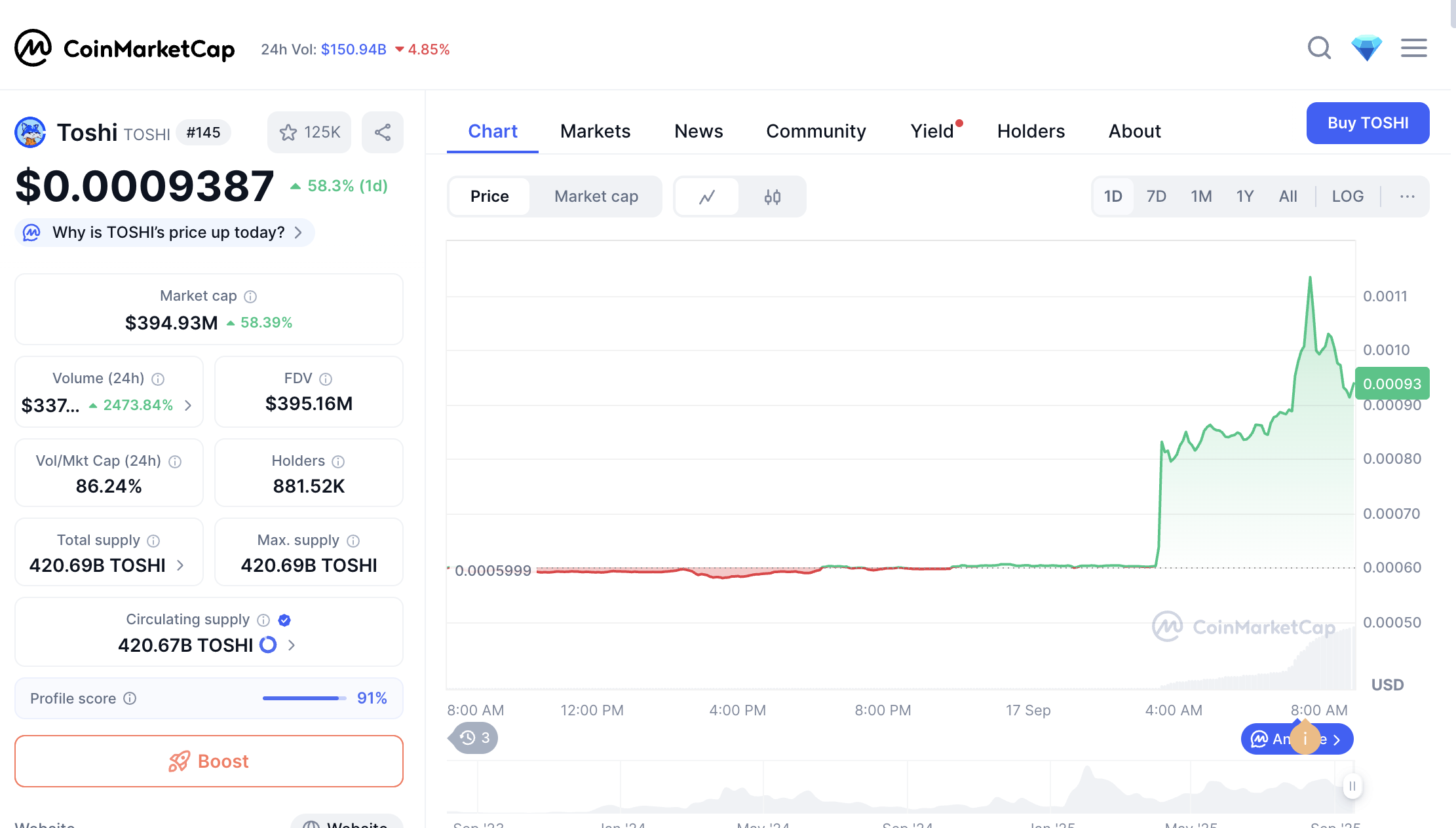Image resolution: width=1456 pixels, height=828 pixels.
Task: Click the share icon button
Action: pos(383,132)
